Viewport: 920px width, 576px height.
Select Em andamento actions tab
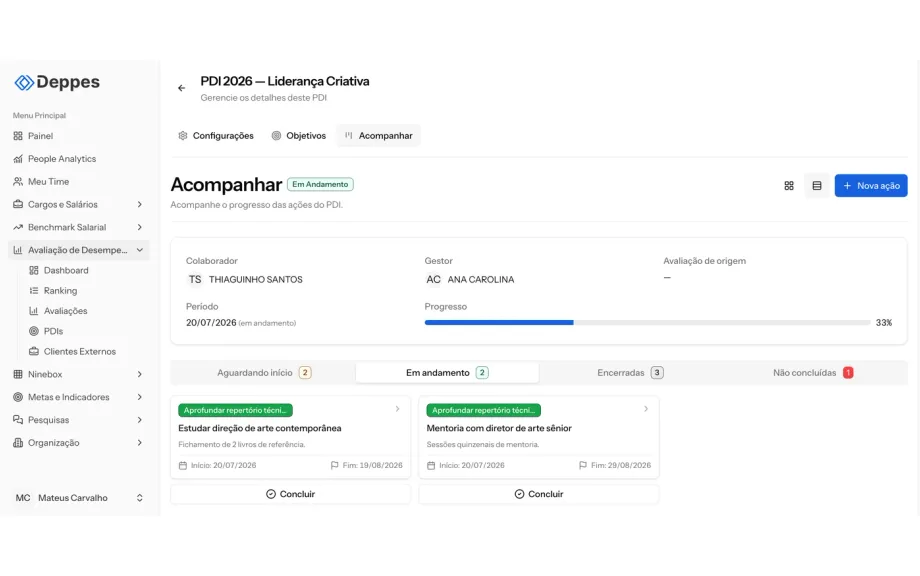coord(447,373)
